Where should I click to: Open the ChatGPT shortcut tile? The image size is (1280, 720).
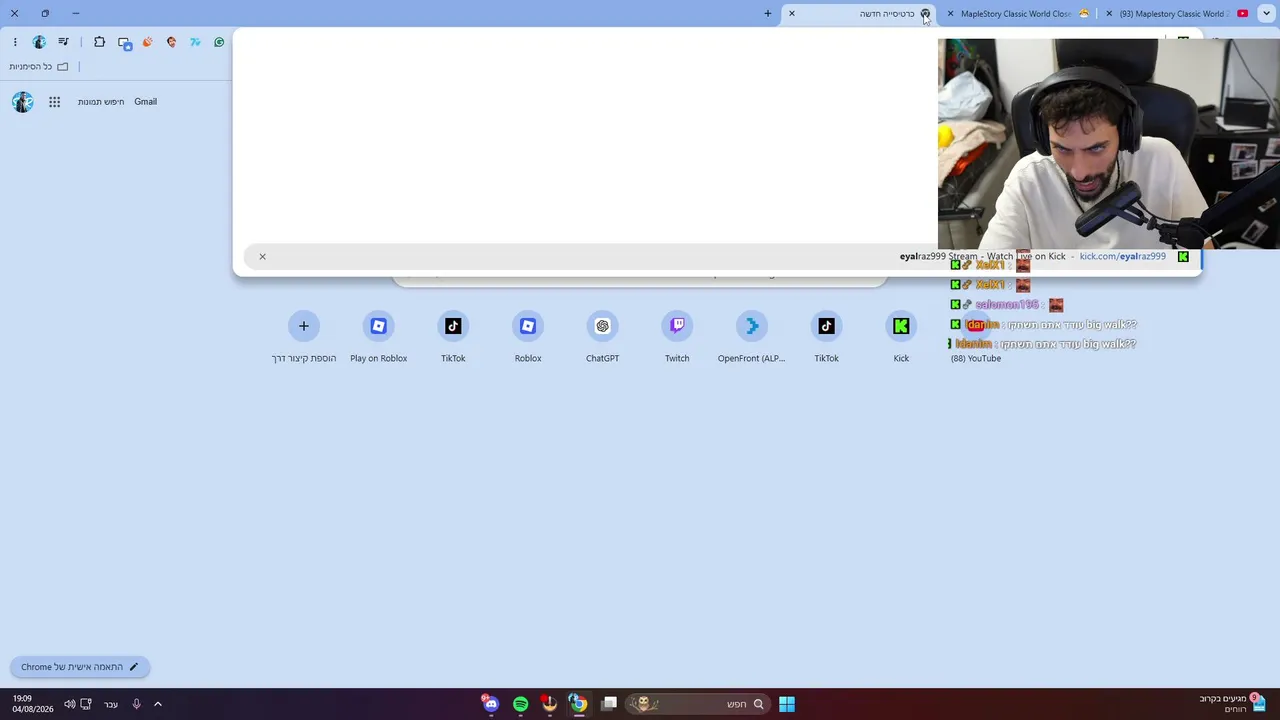pos(602,338)
